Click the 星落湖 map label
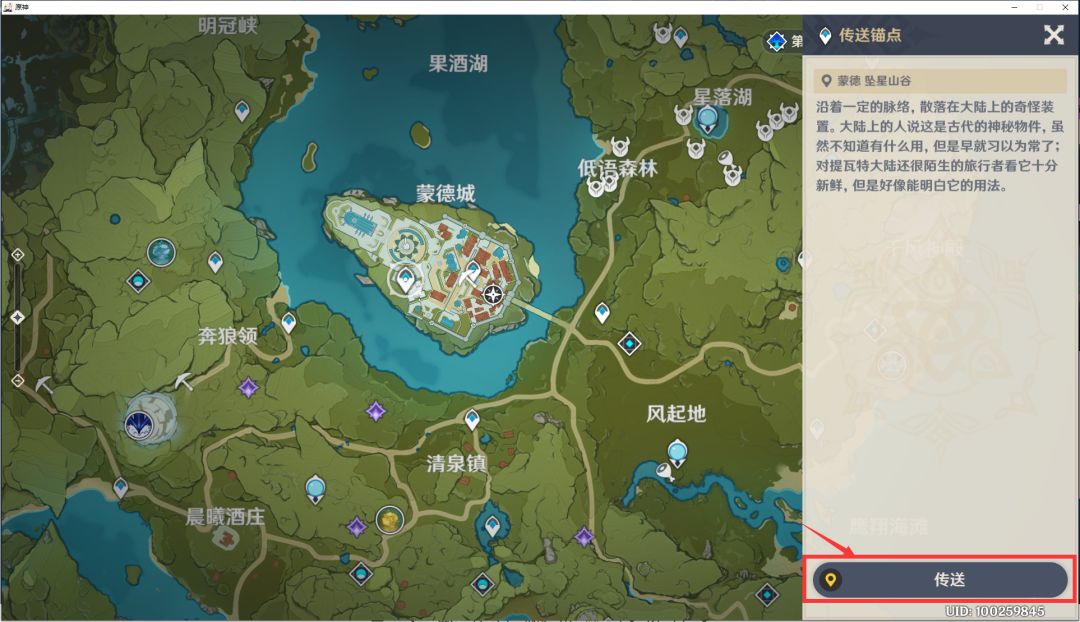1080x622 pixels. click(x=723, y=96)
